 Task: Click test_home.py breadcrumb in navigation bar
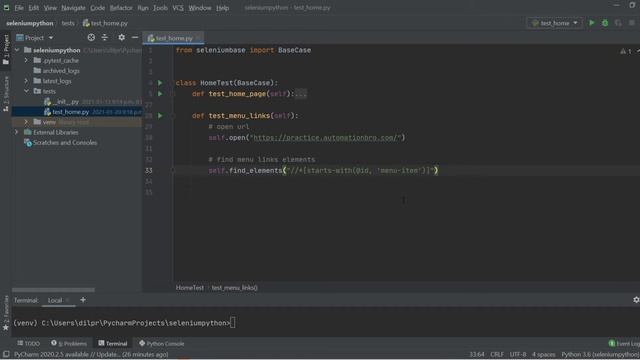[105, 23]
